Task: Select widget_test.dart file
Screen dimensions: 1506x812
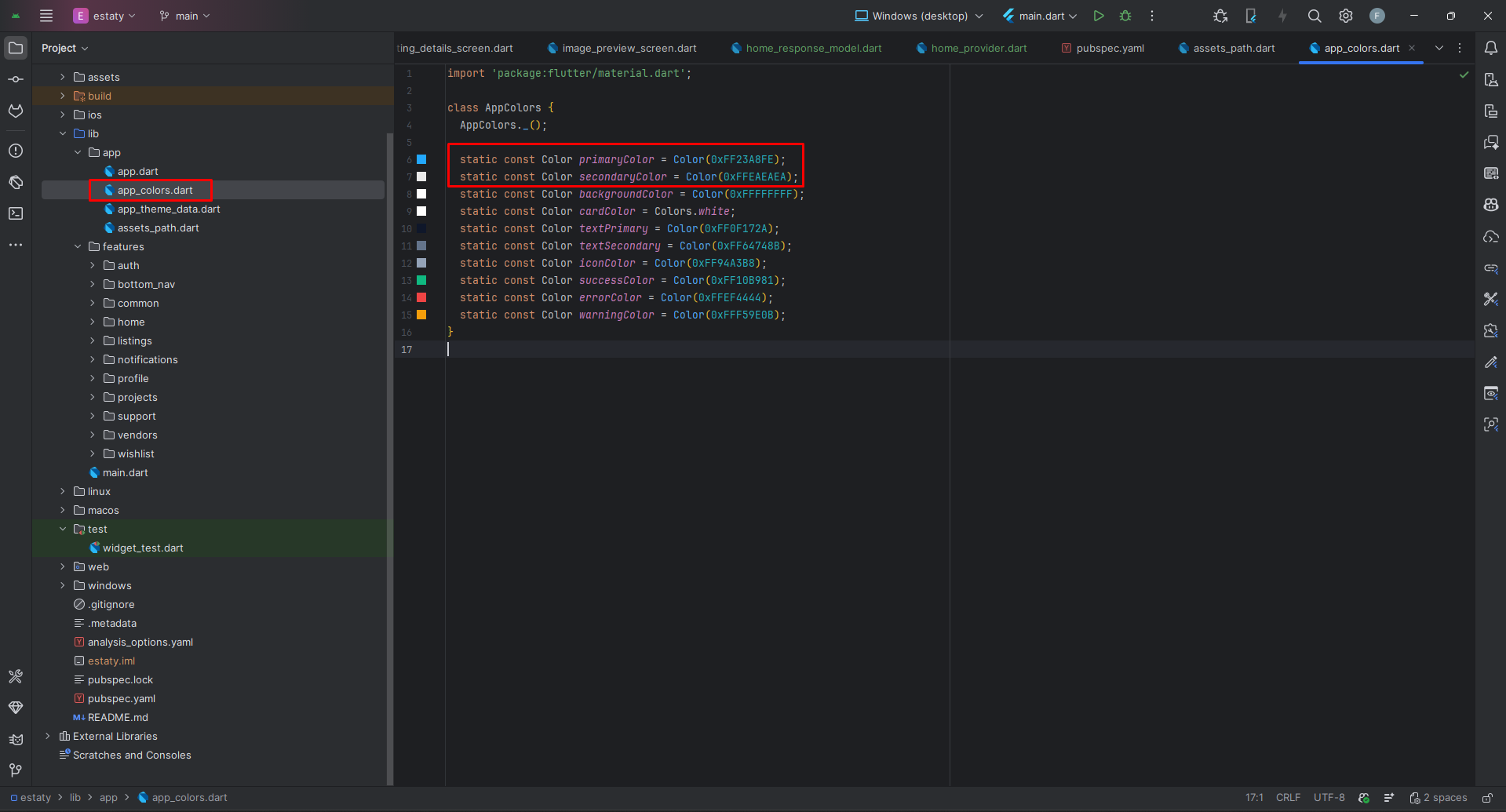Action: tap(143, 548)
